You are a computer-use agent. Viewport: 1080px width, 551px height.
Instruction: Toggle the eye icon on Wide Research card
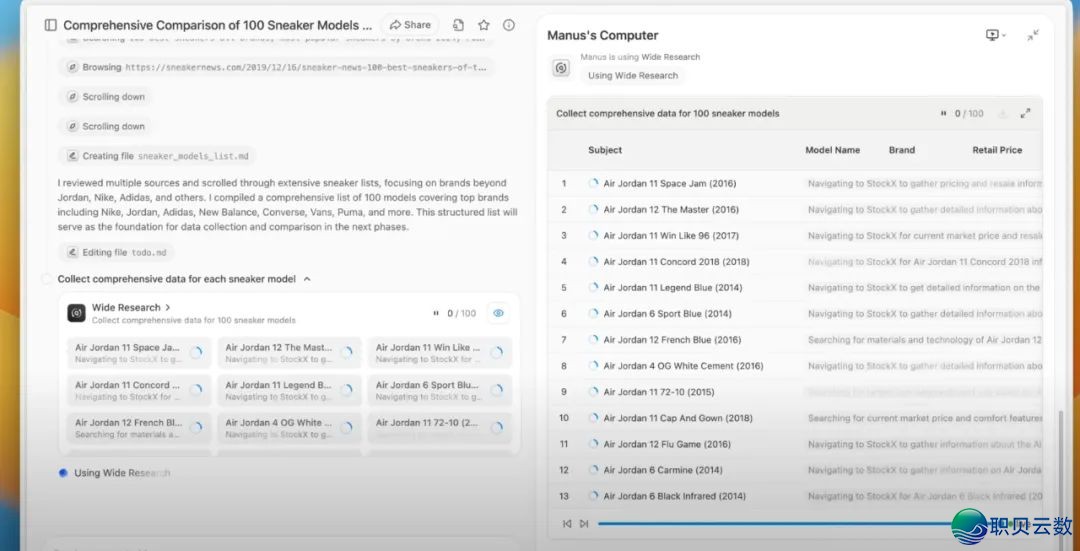coord(498,313)
